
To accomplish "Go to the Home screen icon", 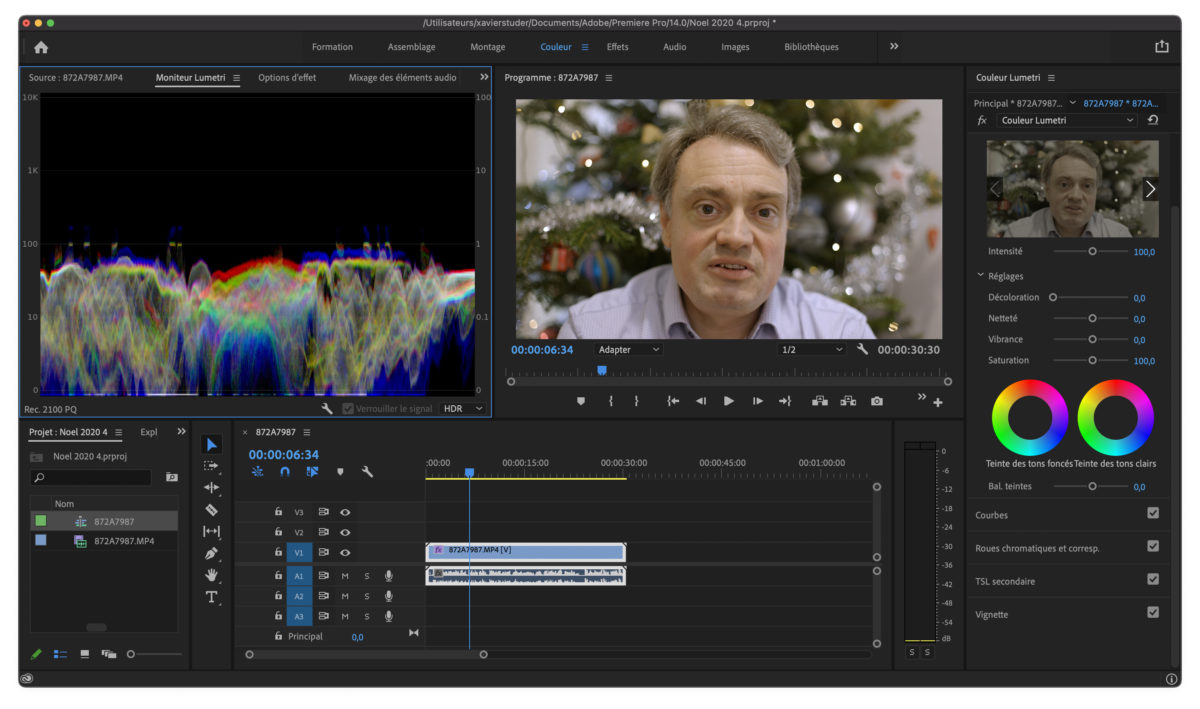I will pyautogui.click(x=41, y=47).
